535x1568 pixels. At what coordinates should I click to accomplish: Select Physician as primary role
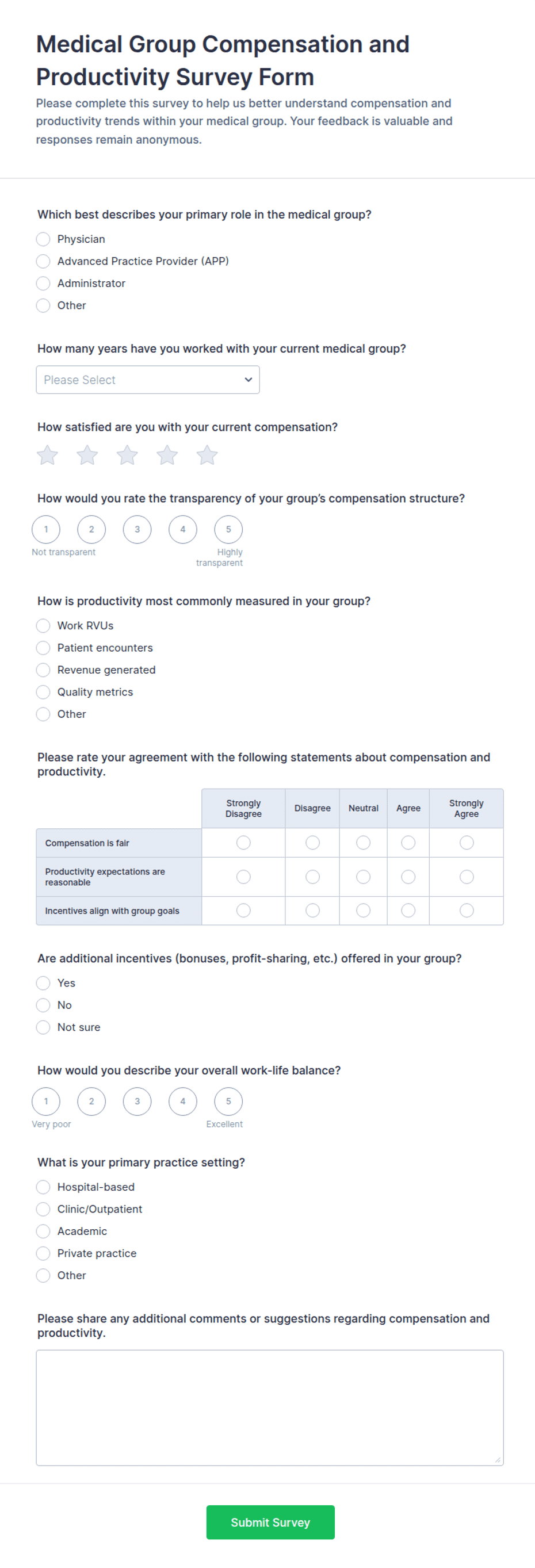[x=43, y=239]
